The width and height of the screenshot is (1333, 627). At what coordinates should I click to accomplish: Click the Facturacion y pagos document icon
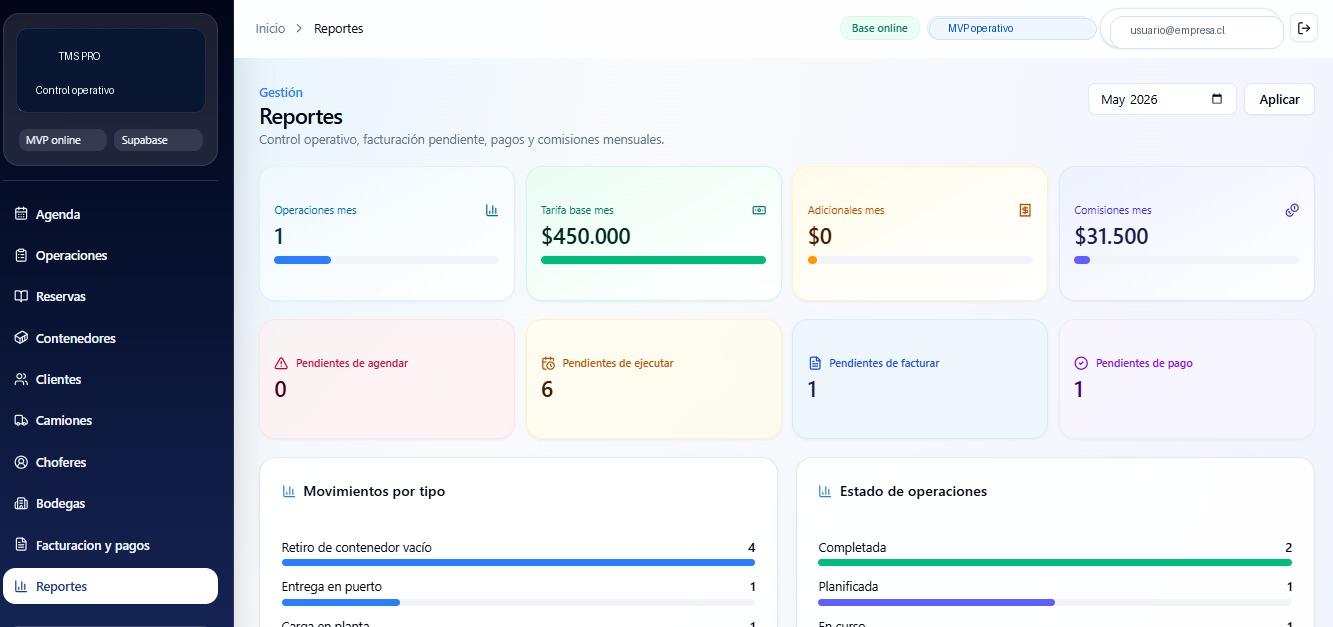(x=21, y=545)
